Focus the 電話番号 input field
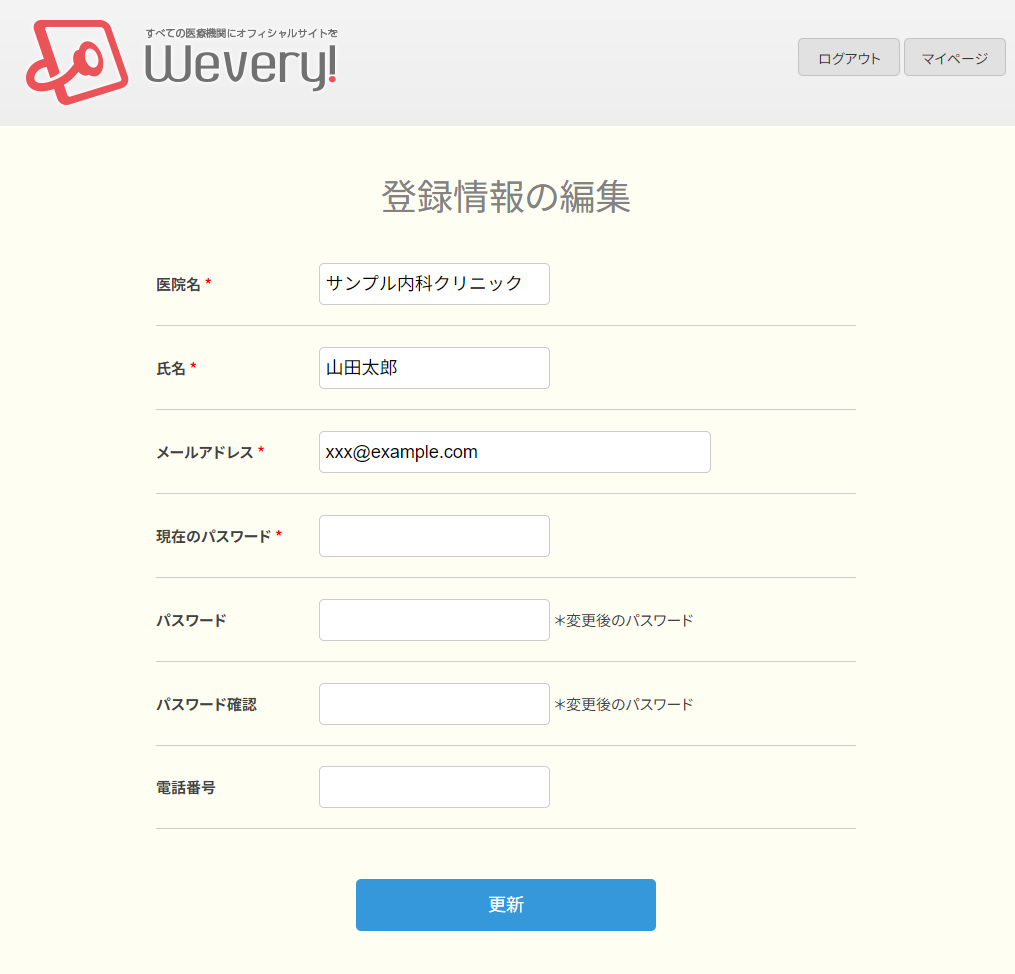The image size is (1015, 974). coord(434,787)
